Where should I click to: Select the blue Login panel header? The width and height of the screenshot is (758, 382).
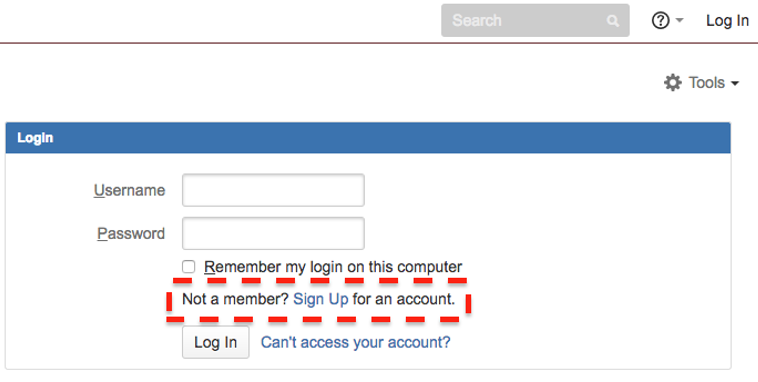(368, 138)
